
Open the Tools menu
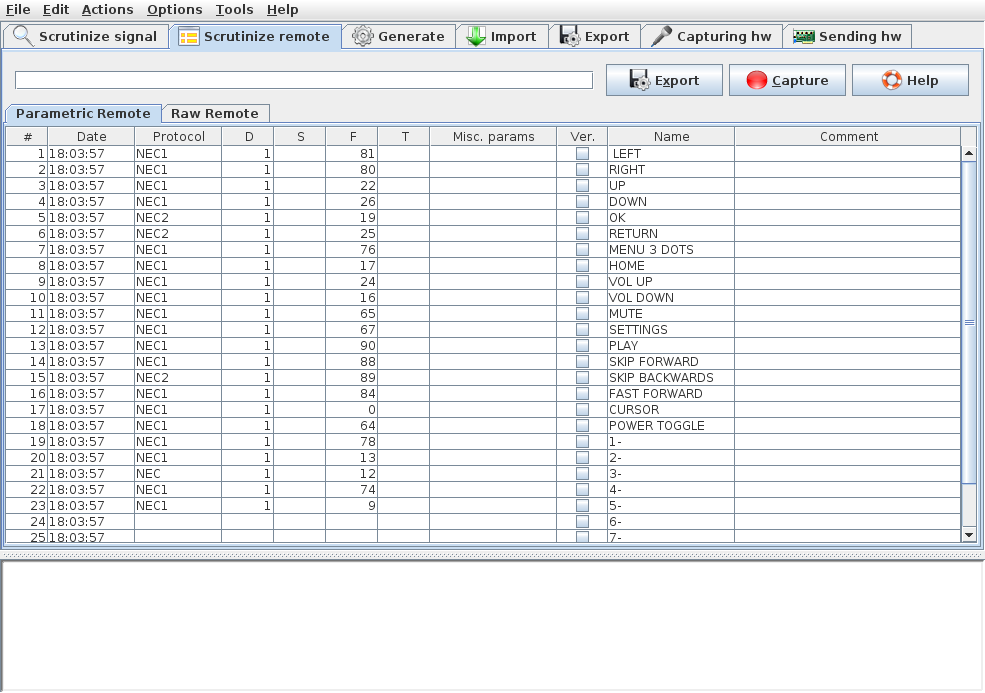(234, 9)
